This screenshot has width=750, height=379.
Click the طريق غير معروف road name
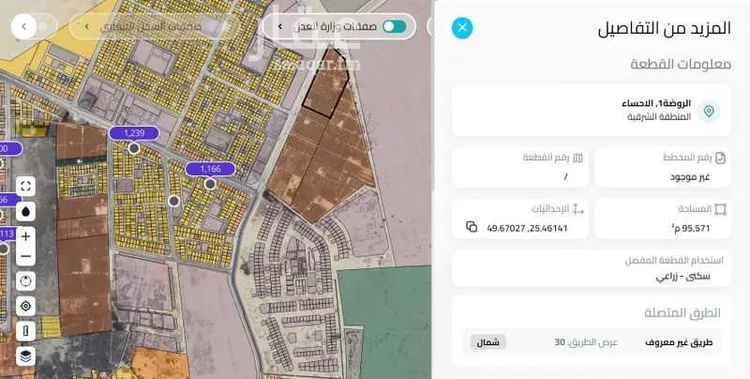[x=679, y=343]
